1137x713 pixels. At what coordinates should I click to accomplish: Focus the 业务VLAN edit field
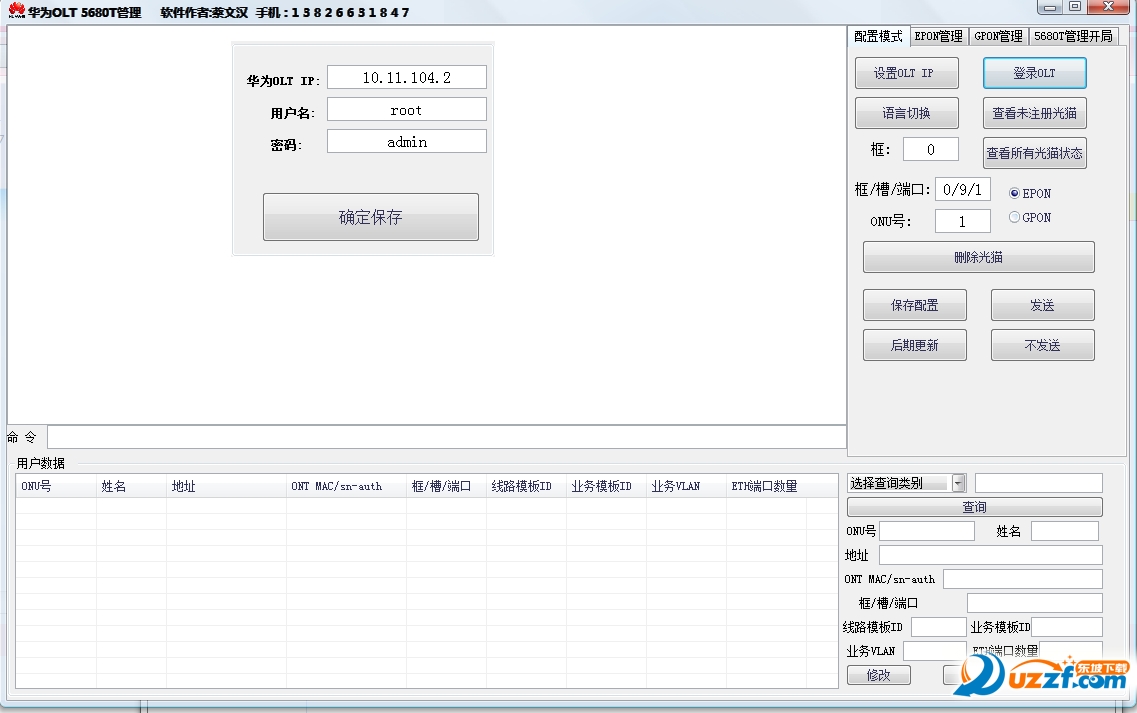click(x=935, y=651)
